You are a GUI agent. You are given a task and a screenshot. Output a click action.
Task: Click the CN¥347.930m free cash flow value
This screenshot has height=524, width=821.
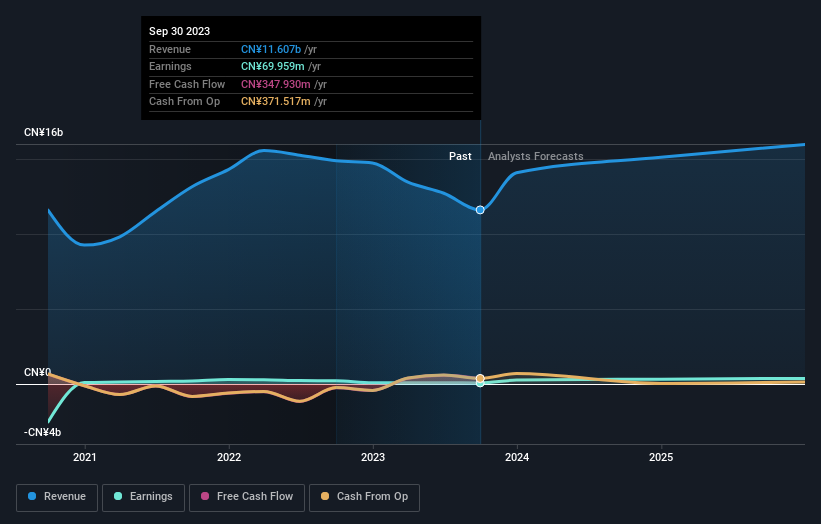point(275,84)
